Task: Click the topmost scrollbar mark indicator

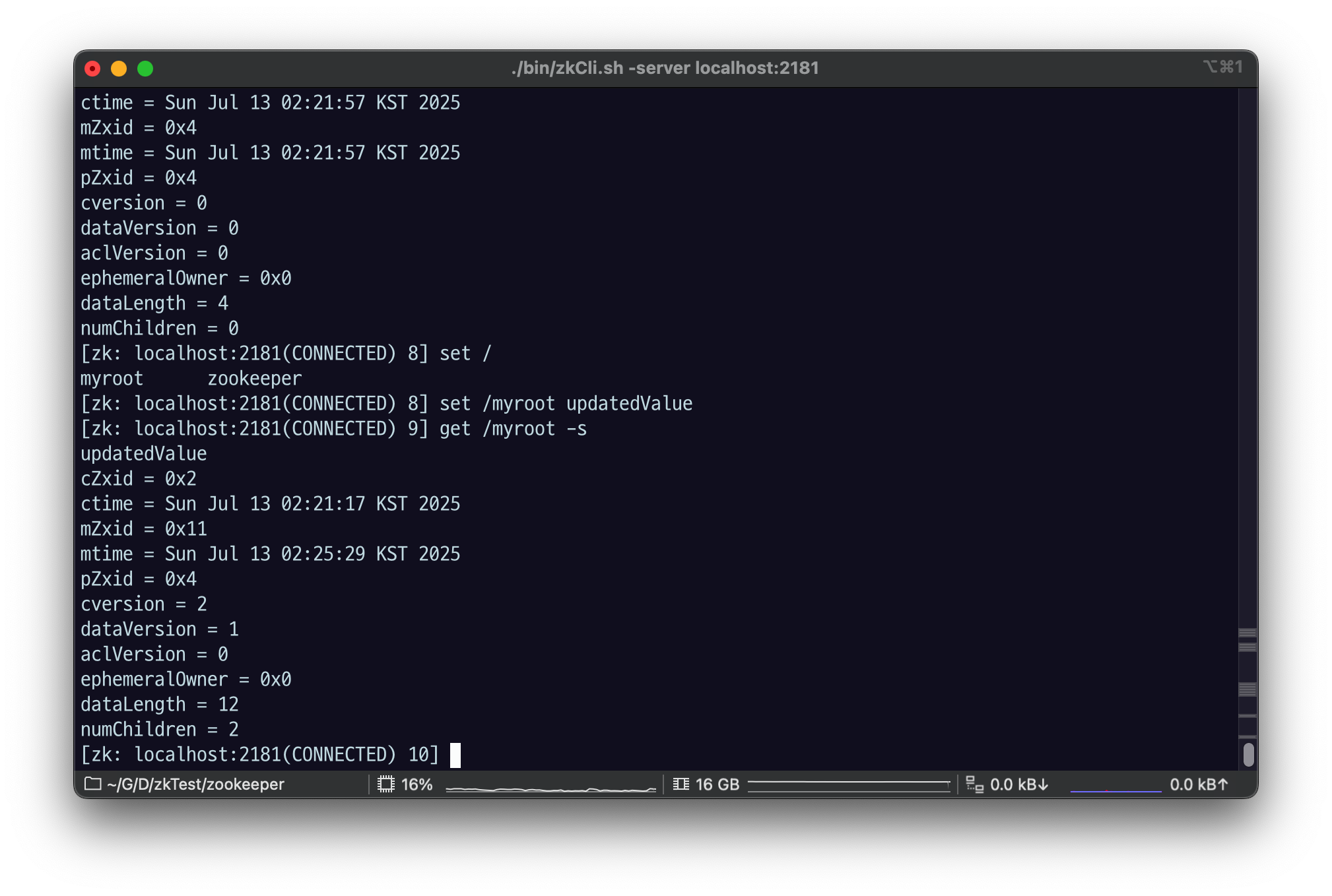Action: click(x=1247, y=633)
